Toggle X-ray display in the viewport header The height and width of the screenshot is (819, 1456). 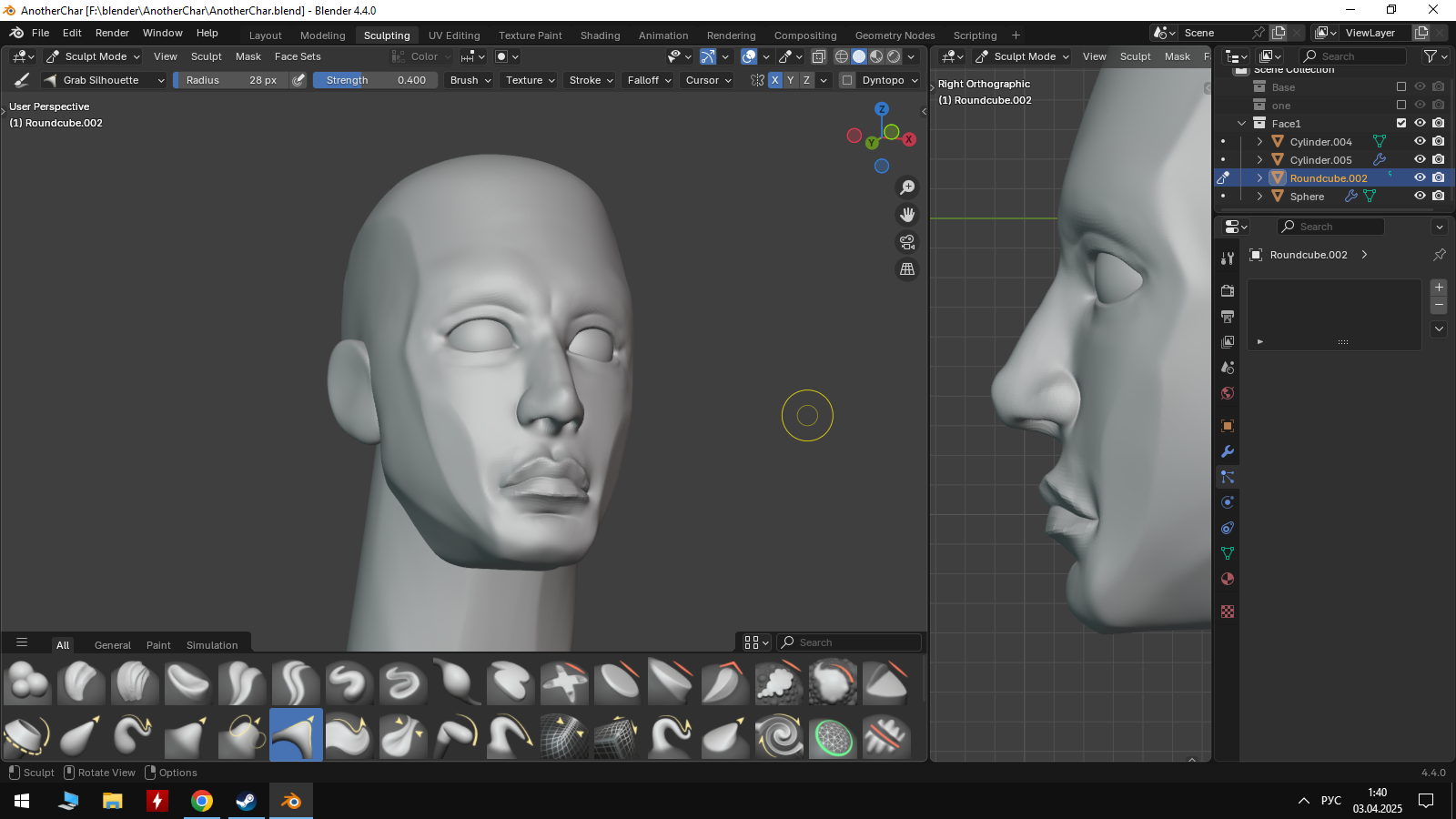click(x=818, y=56)
